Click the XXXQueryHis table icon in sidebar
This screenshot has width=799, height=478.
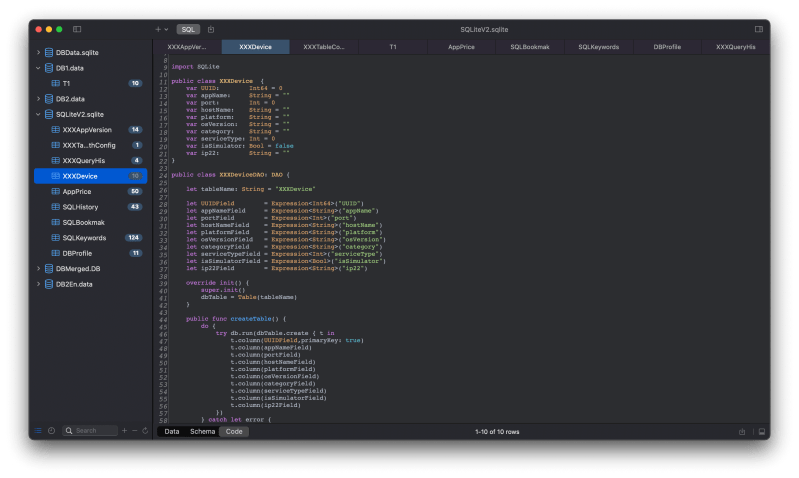pyautogui.click(x=56, y=161)
